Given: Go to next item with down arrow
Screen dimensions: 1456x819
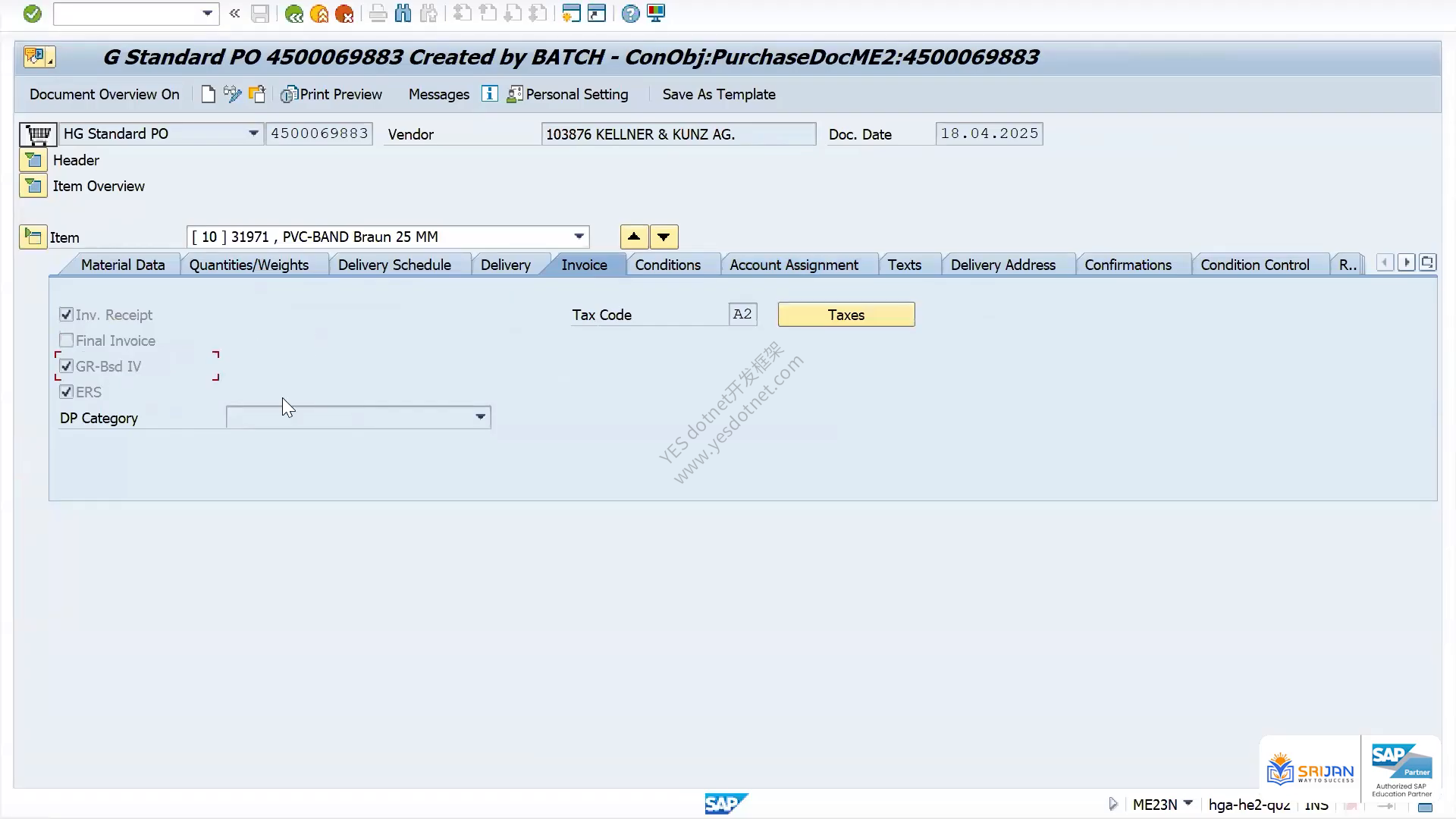Looking at the screenshot, I should coord(664,237).
